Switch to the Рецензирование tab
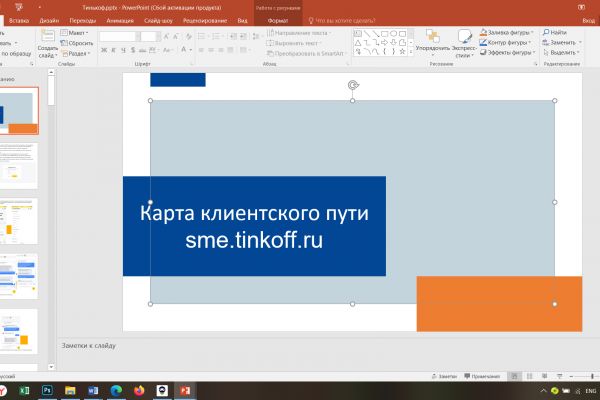 coord(205,21)
